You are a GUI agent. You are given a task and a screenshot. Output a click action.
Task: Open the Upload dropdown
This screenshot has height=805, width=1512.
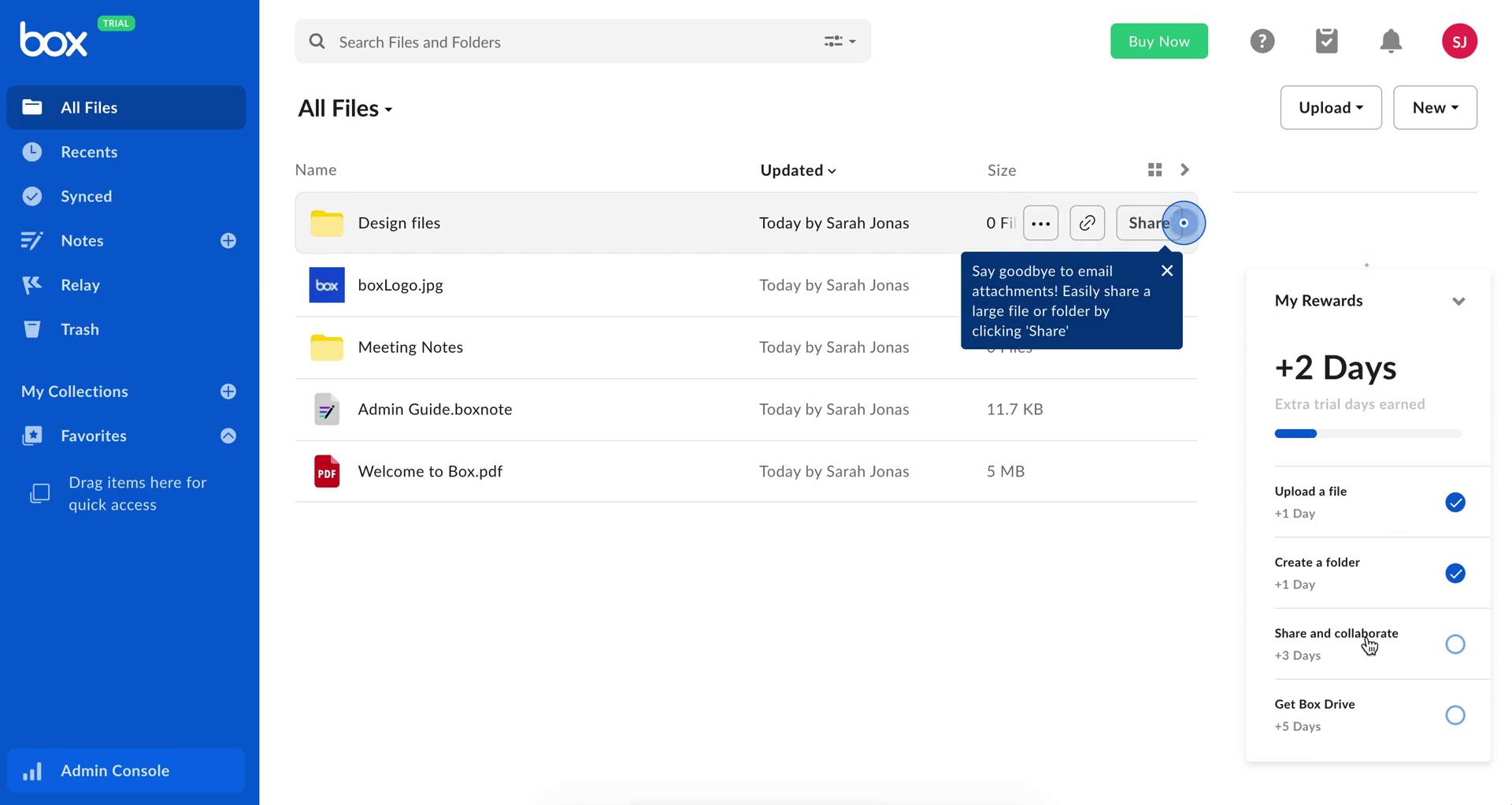1330,107
